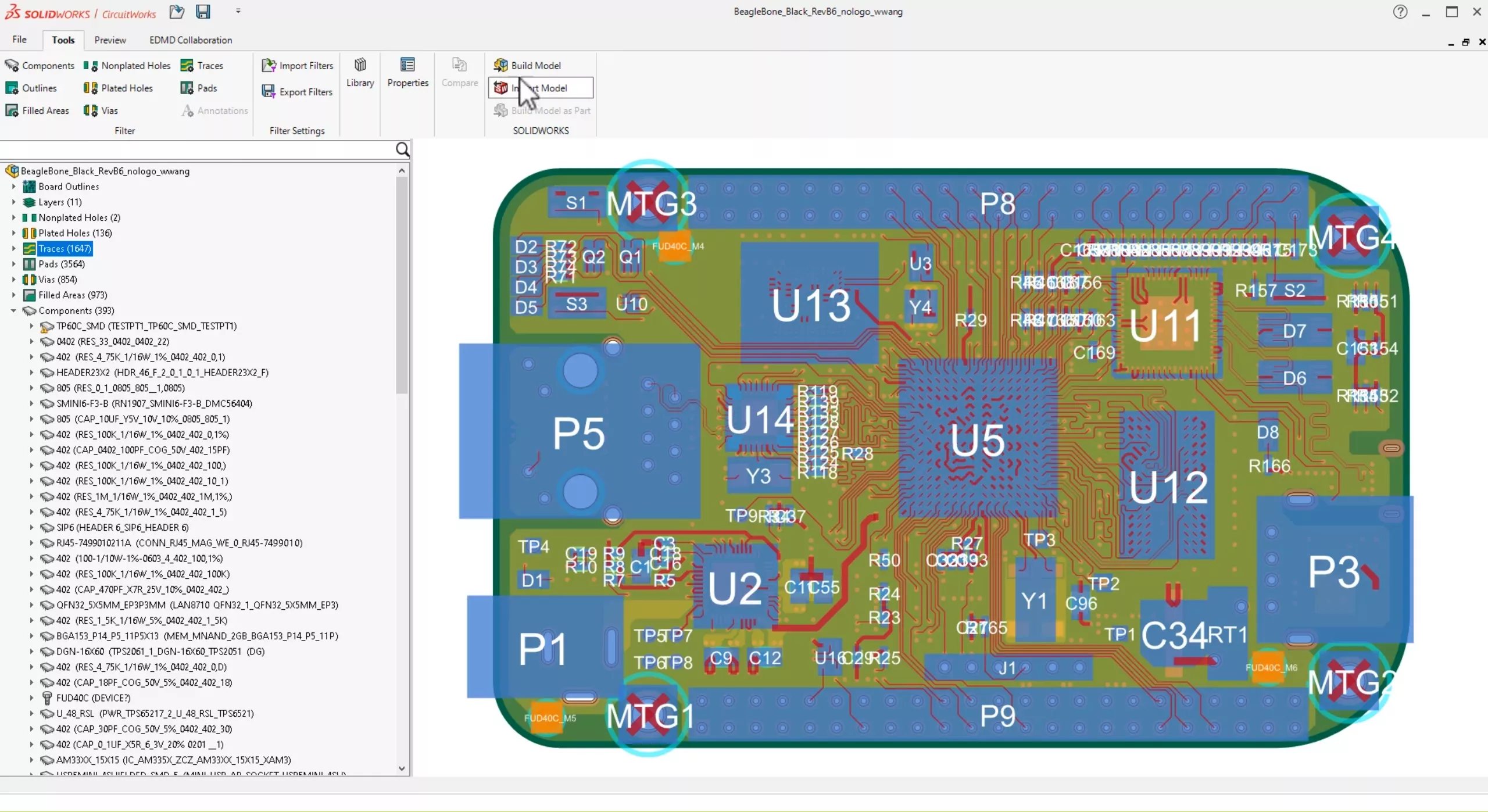
Task: Toggle the Pads filter
Action: 199,88
